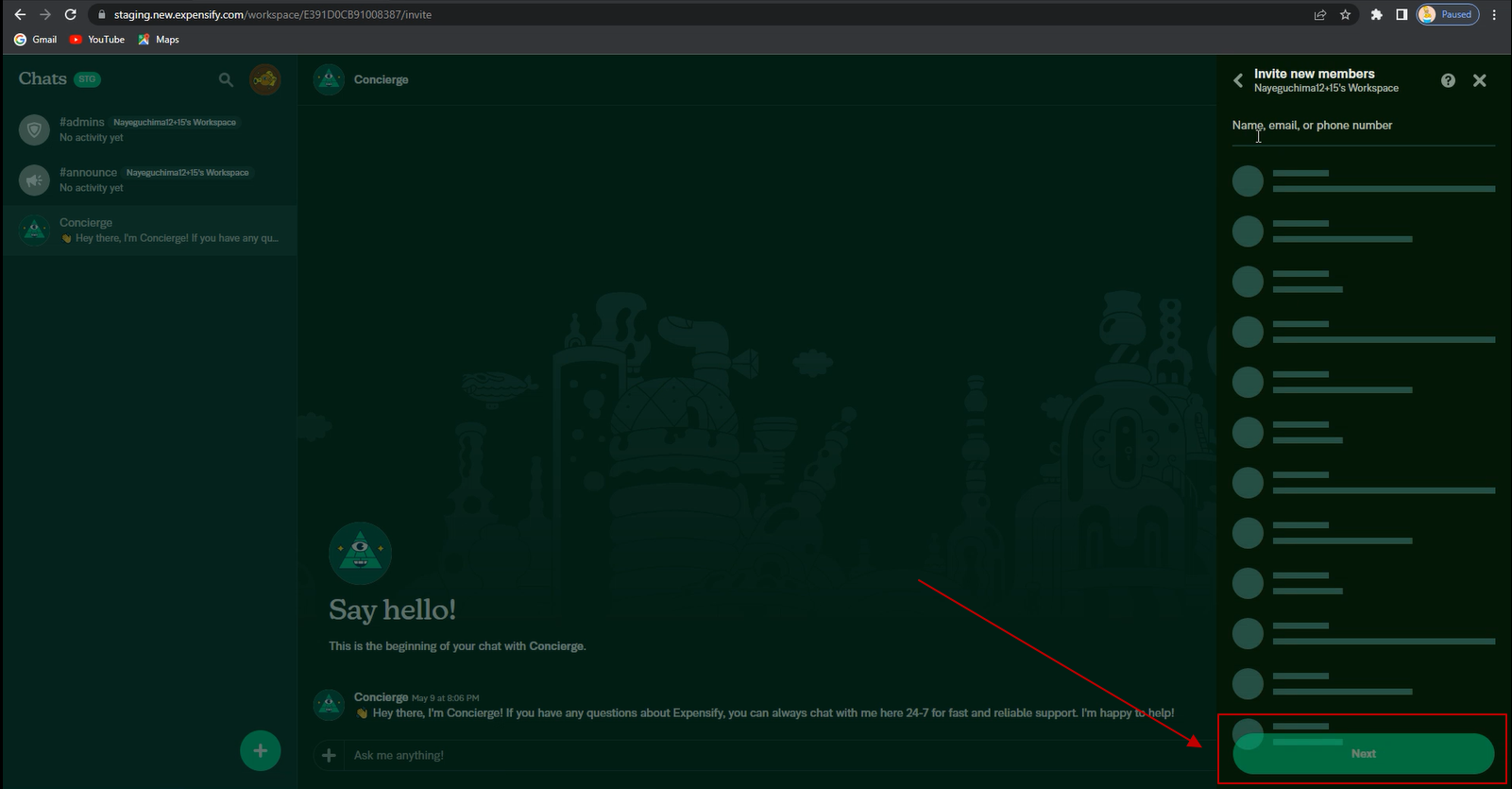The image size is (1512, 789).
Task: Open the #announce chat room
Action: click(149, 180)
